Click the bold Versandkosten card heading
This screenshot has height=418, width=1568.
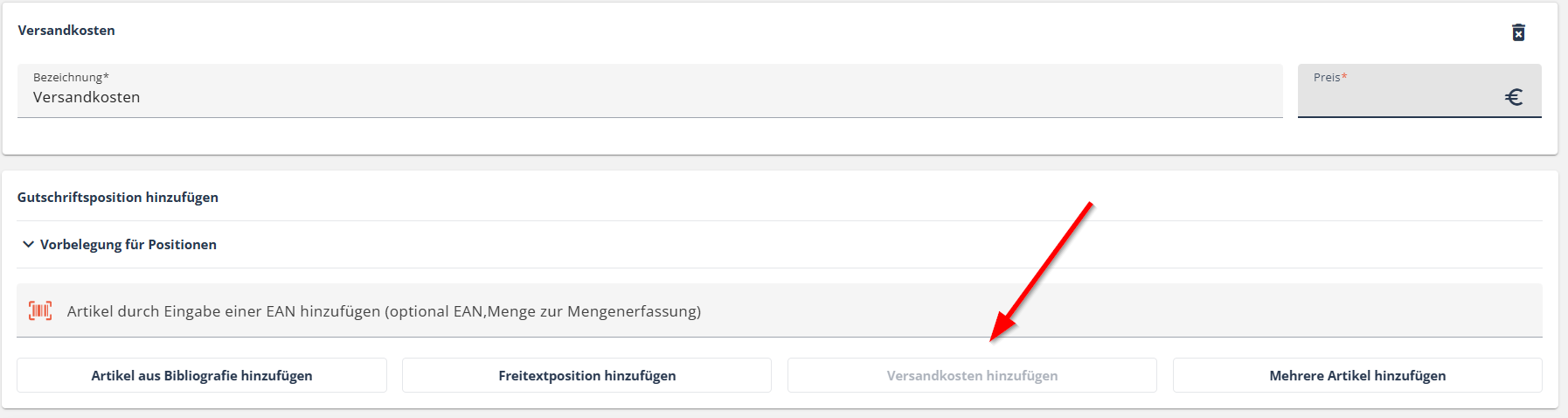(66, 30)
